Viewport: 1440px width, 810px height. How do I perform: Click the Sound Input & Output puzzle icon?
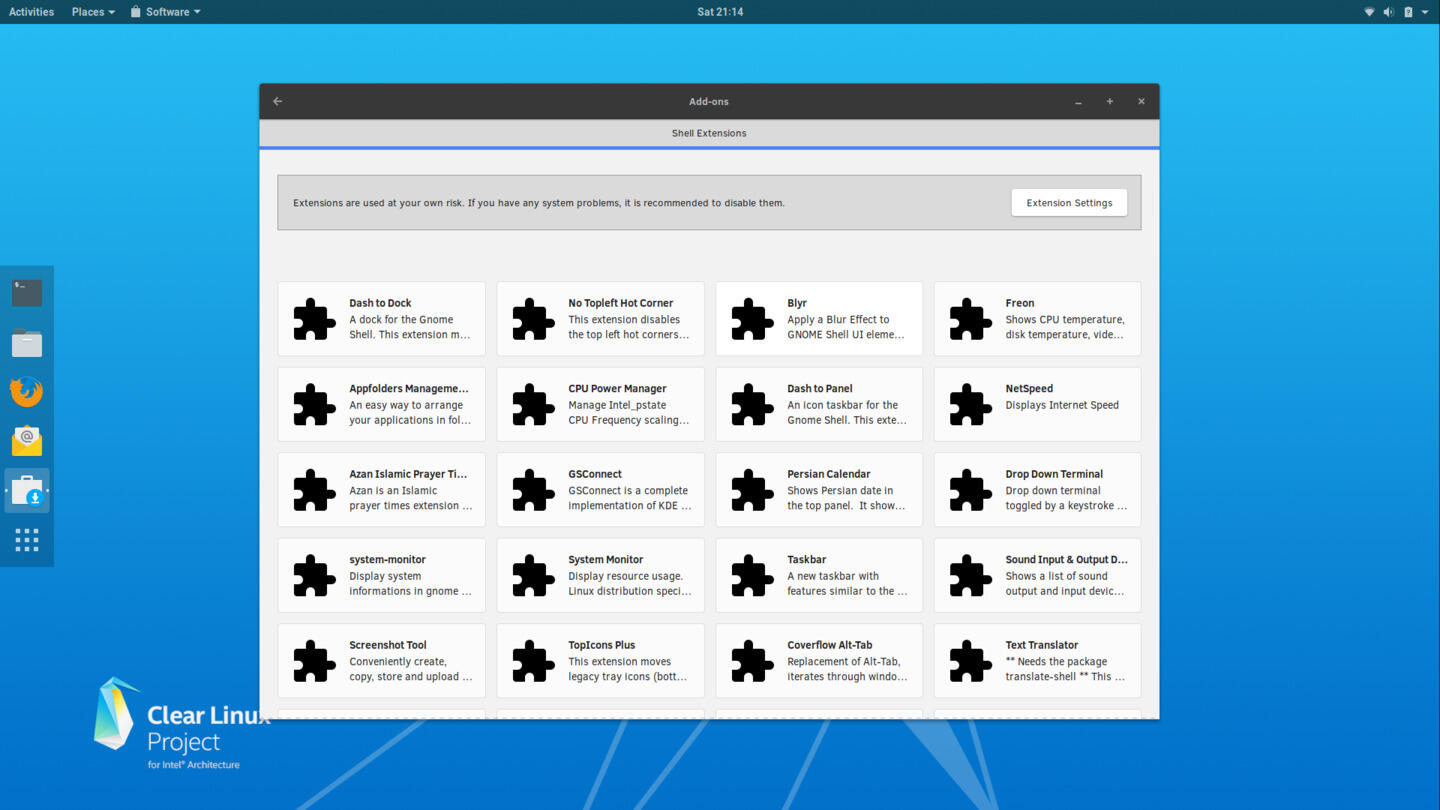pyautogui.click(x=970, y=576)
